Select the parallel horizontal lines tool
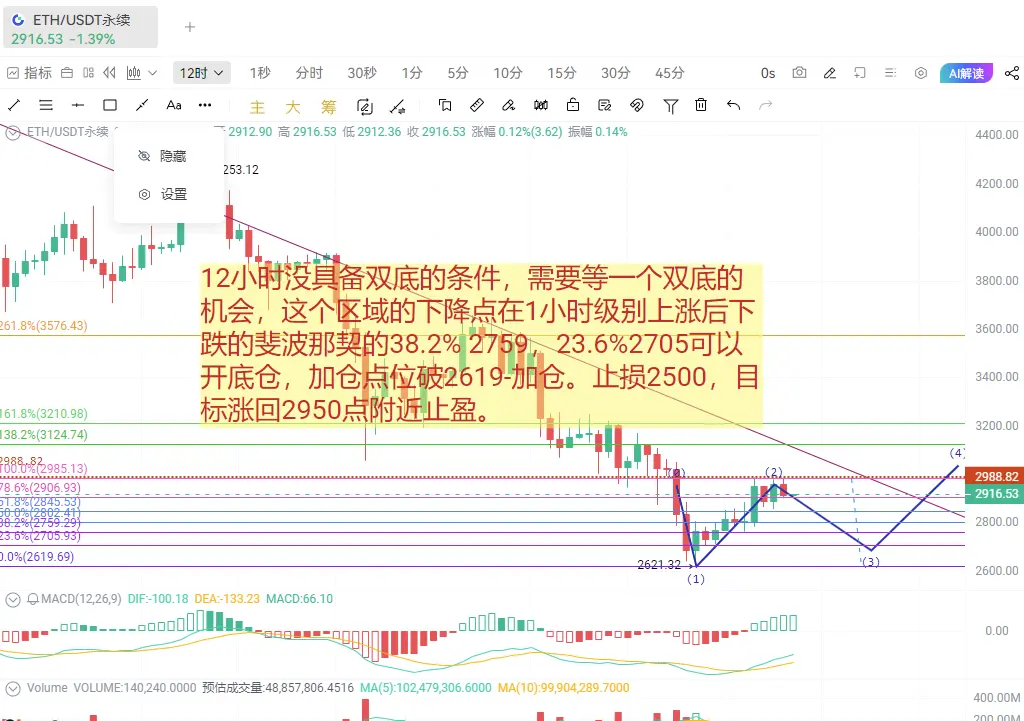This screenshot has width=1024, height=721. pyautogui.click(x=46, y=104)
